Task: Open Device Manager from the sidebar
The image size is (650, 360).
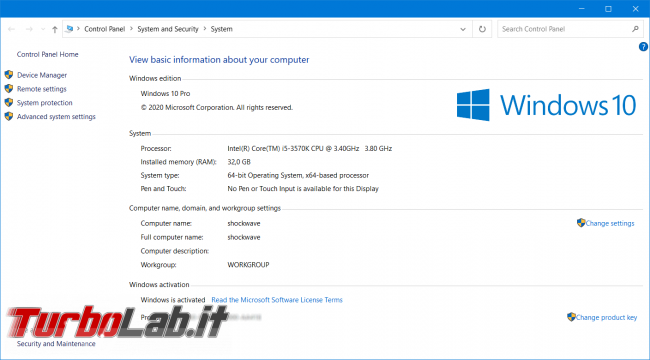Action: tap(42, 75)
